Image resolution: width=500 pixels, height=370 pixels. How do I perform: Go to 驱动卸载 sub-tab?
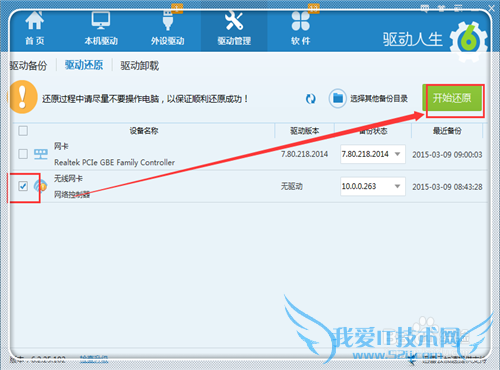140,65
